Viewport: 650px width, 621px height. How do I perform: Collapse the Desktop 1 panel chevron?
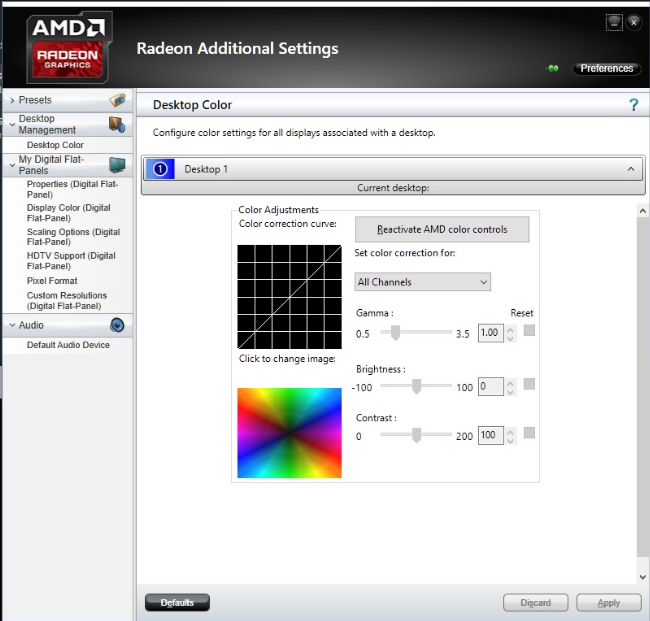(631, 169)
